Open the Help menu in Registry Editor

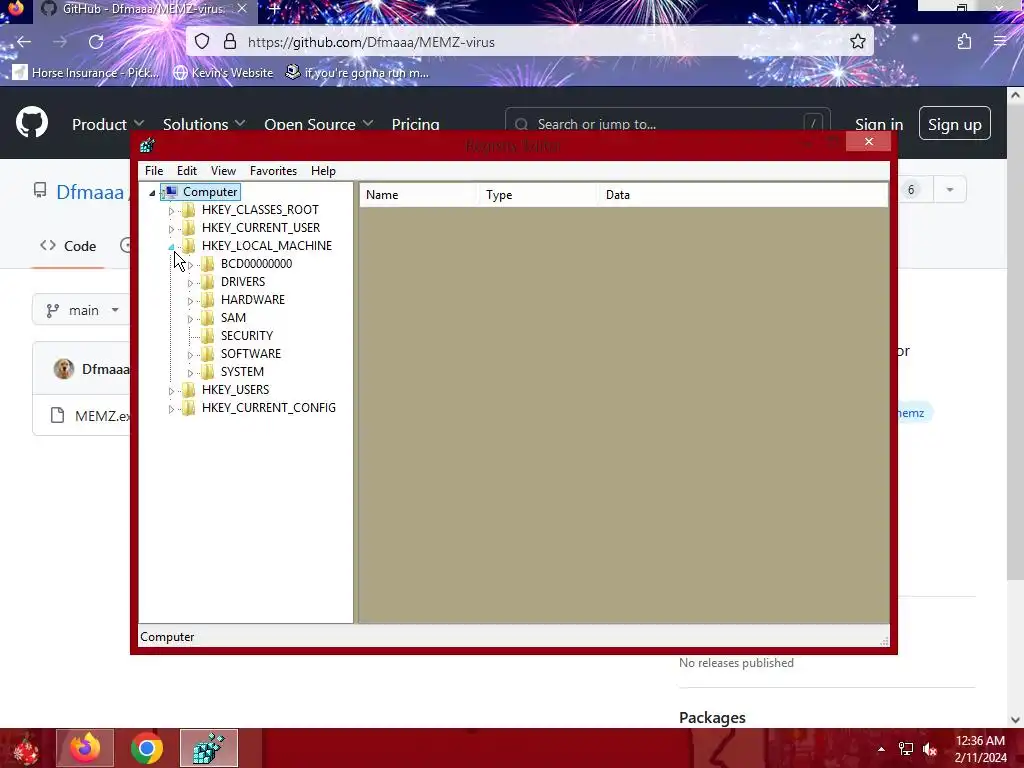click(323, 170)
